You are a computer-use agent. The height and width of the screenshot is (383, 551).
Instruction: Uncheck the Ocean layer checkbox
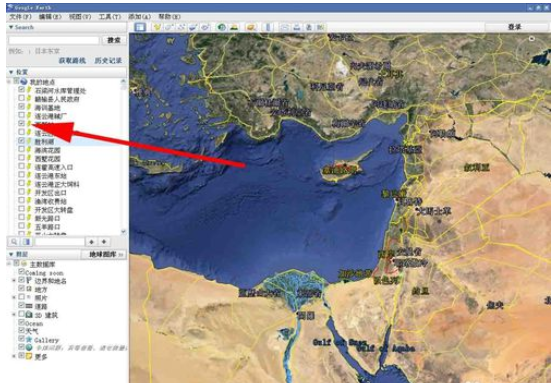pyautogui.click(x=22, y=322)
